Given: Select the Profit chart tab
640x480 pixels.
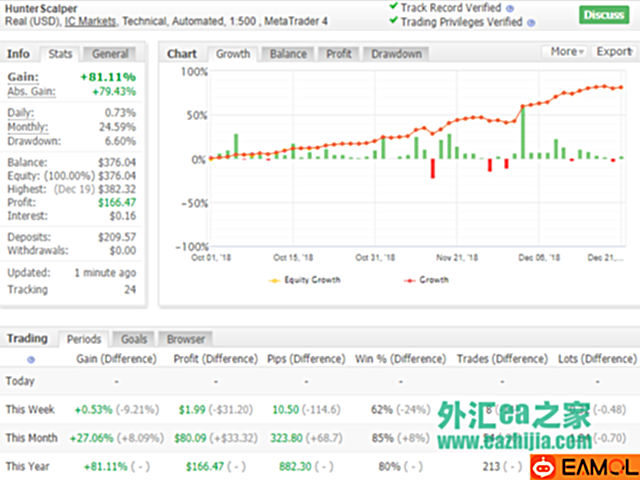Looking at the screenshot, I should [x=338, y=54].
